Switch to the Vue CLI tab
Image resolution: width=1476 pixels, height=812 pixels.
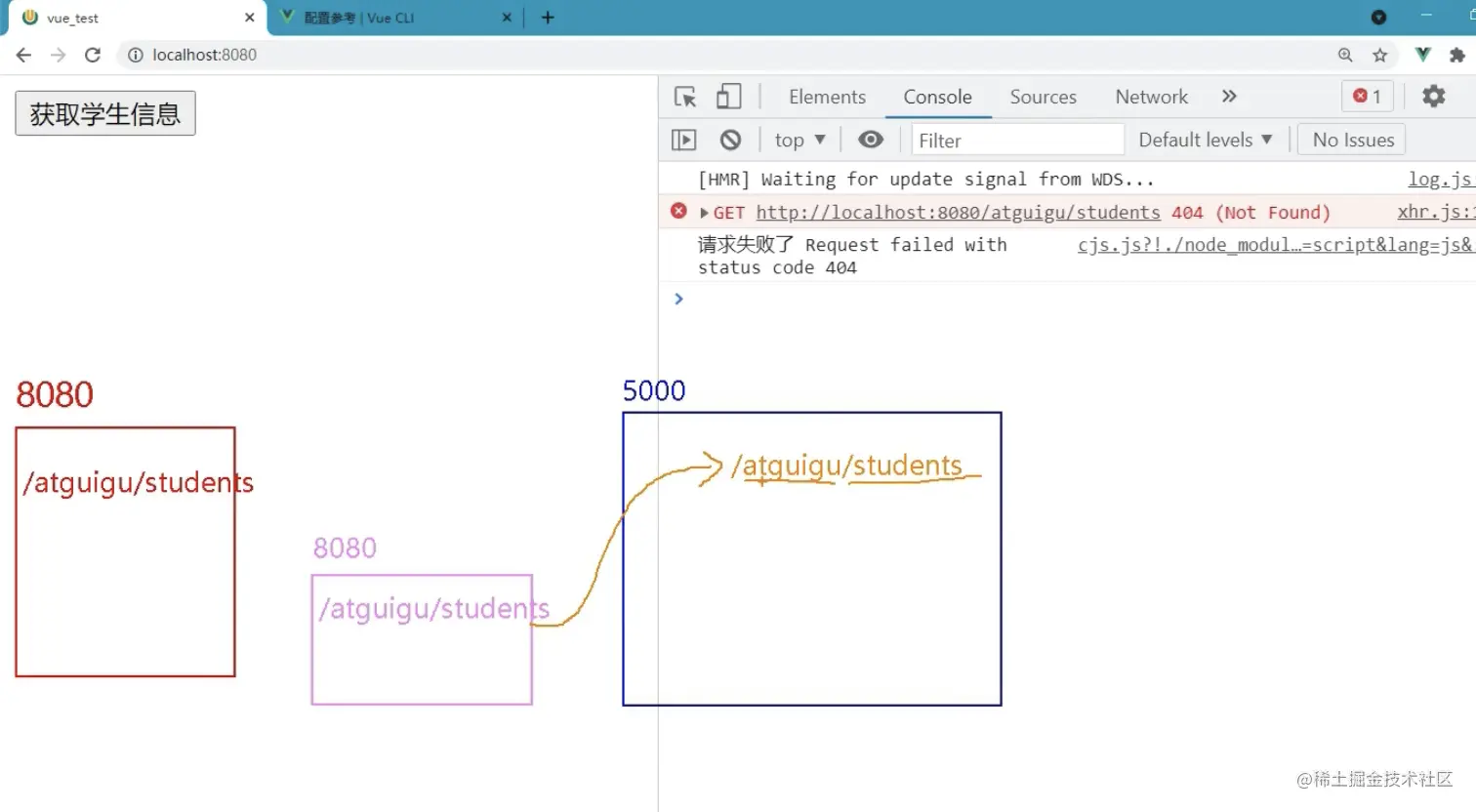coord(394,18)
